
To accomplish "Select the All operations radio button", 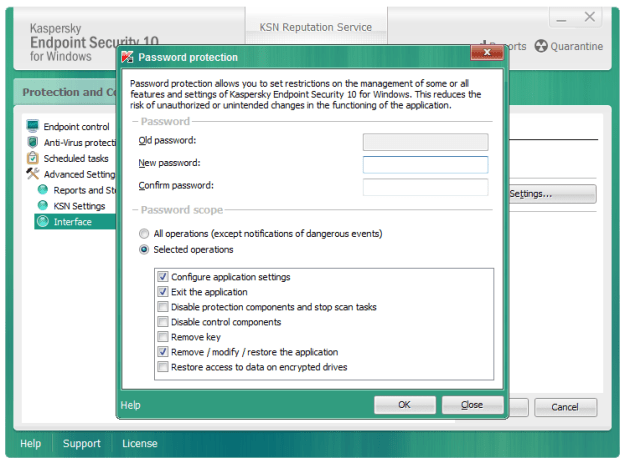I will click(145, 233).
